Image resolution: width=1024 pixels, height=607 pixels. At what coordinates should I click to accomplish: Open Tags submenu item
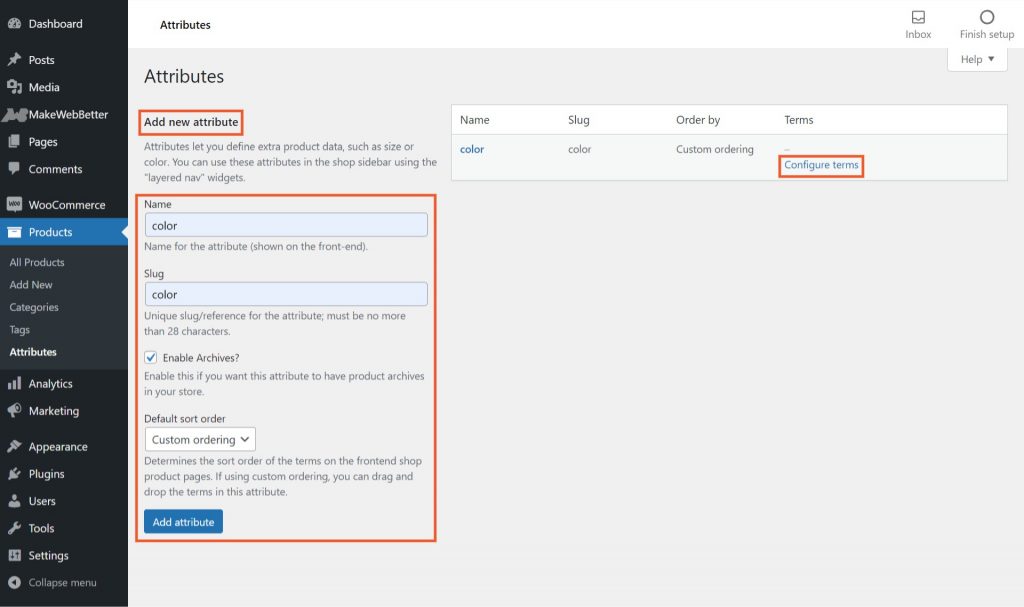click(x=20, y=330)
